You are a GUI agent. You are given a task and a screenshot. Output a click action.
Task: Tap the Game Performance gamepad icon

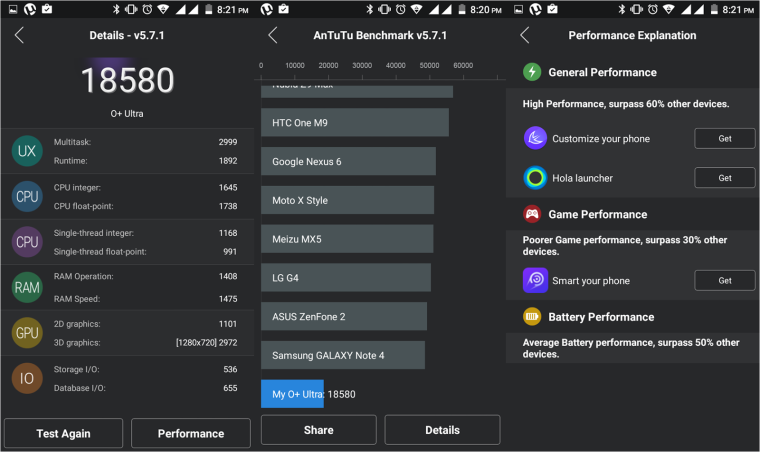click(532, 214)
